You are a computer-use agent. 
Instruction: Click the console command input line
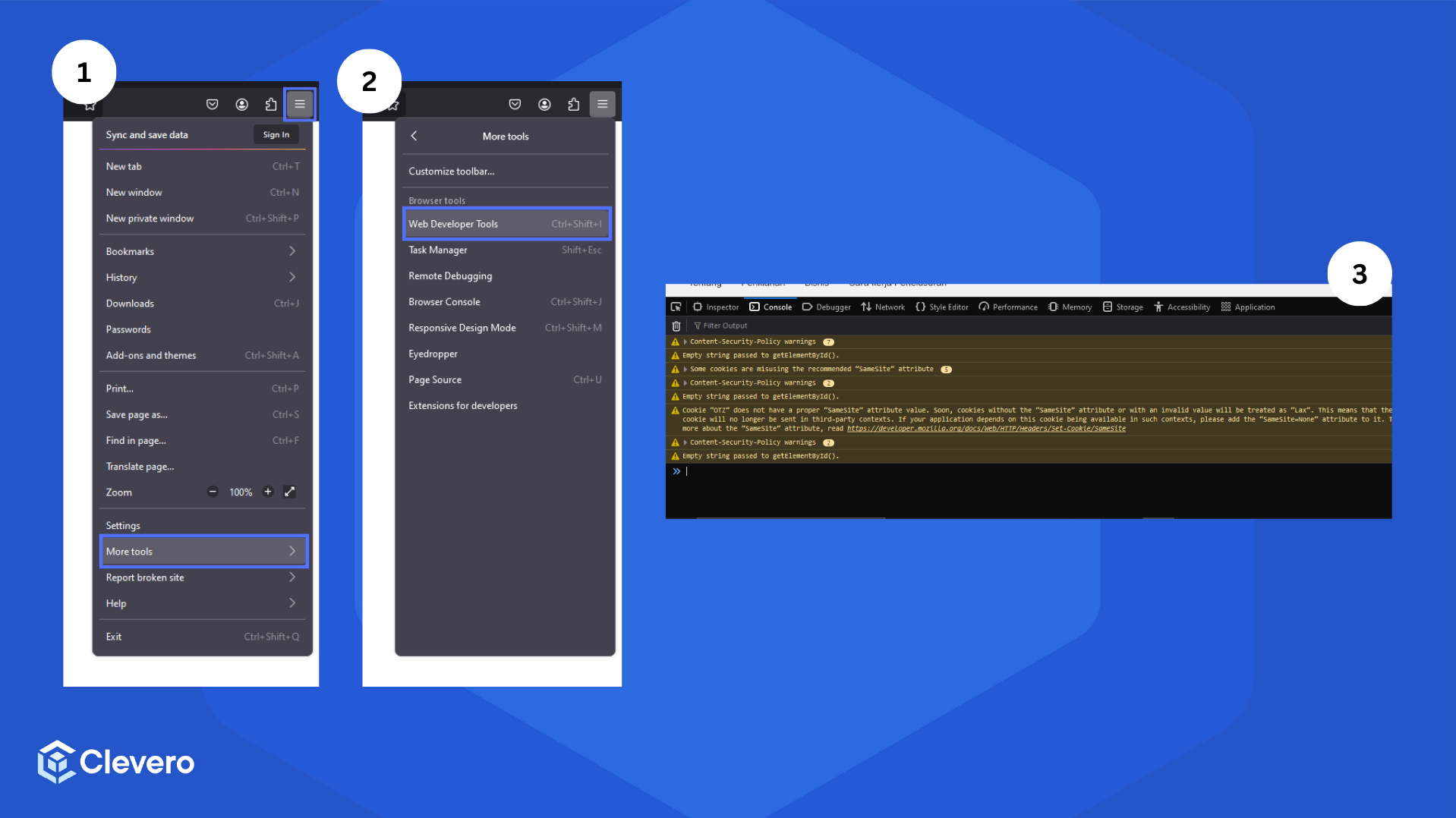[x=1036, y=472]
